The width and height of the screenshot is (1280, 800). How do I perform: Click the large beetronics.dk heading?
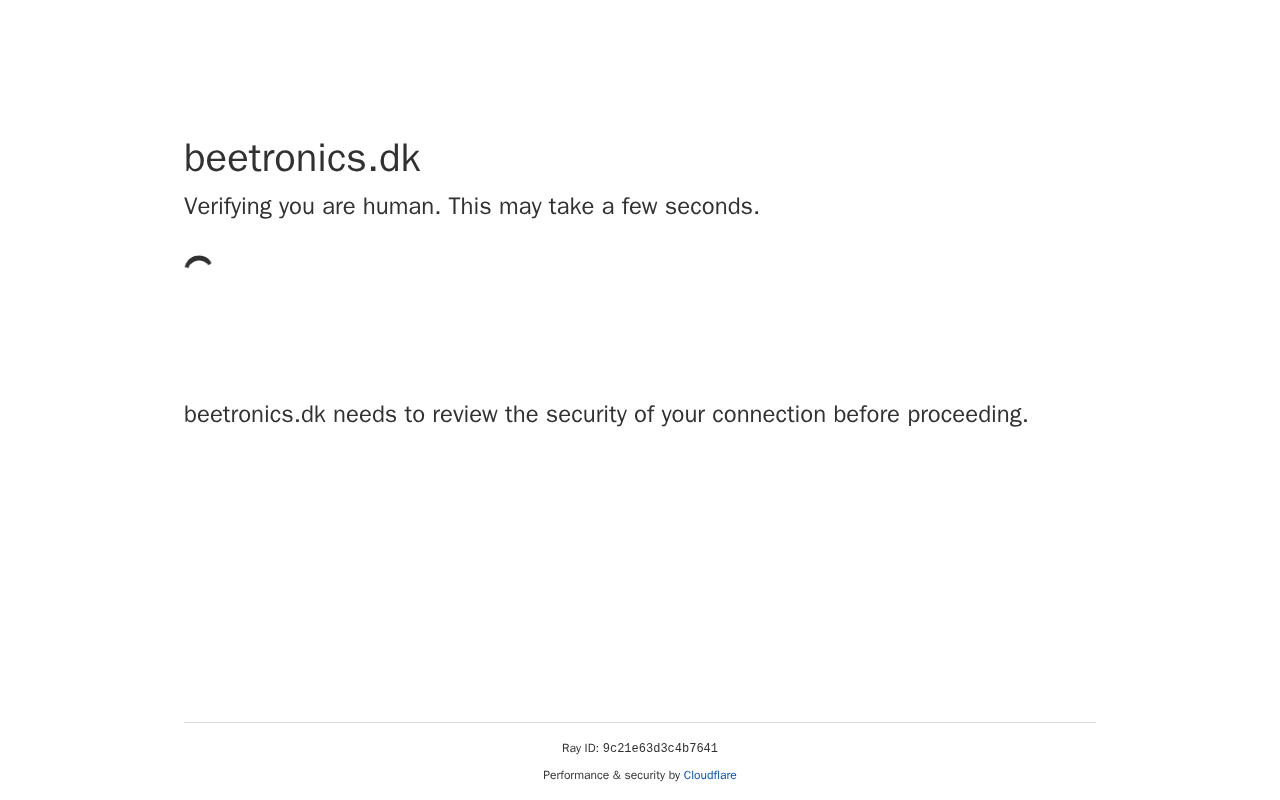click(x=302, y=159)
